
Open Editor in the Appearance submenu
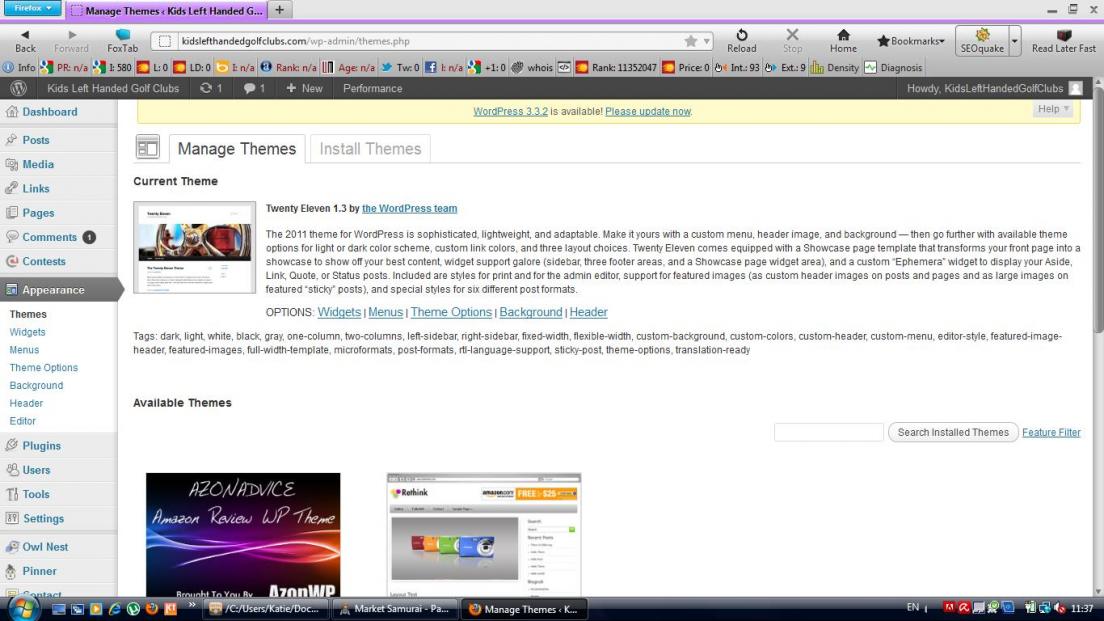click(x=23, y=421)
